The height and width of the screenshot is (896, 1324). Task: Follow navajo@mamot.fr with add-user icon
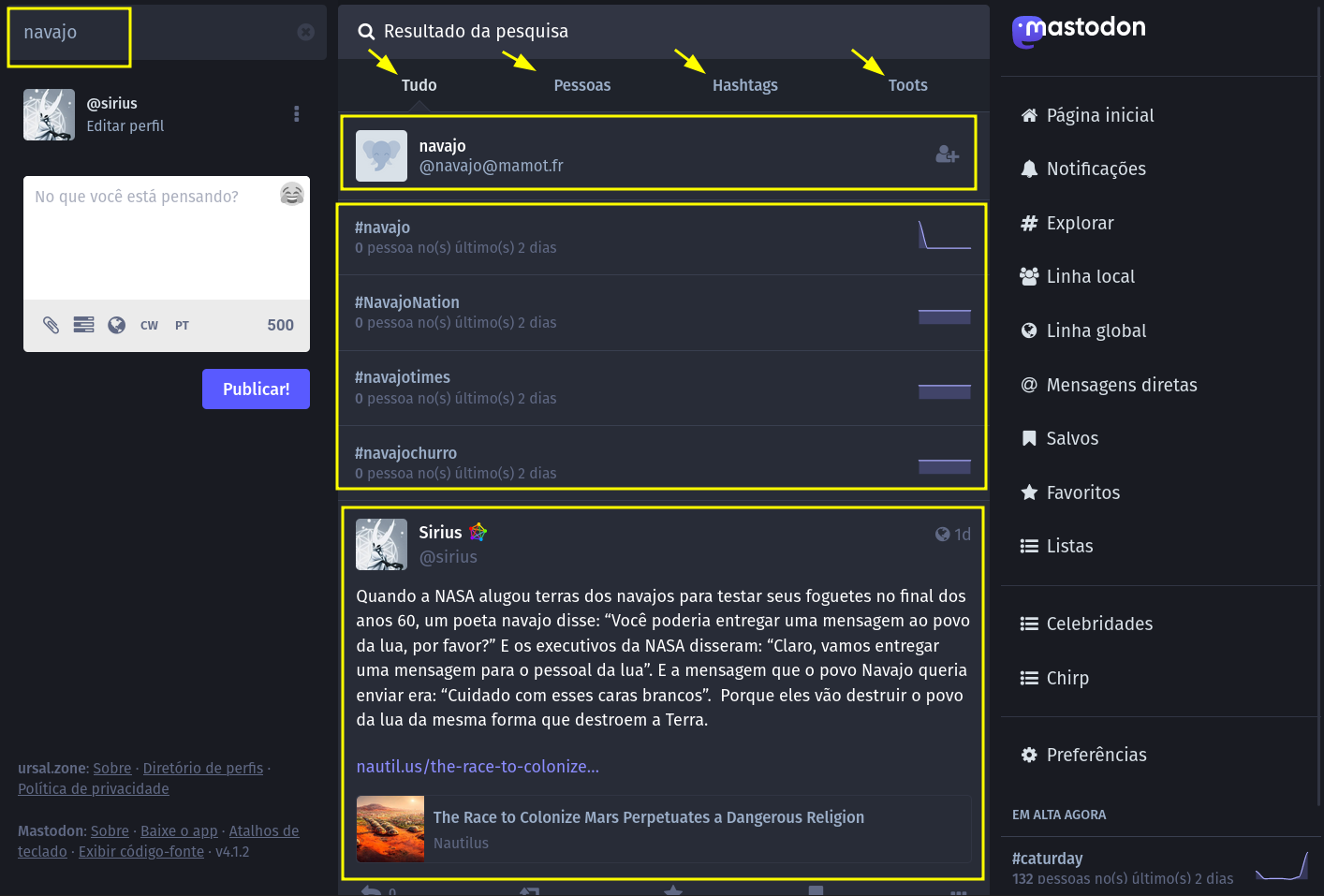[947, 154]
